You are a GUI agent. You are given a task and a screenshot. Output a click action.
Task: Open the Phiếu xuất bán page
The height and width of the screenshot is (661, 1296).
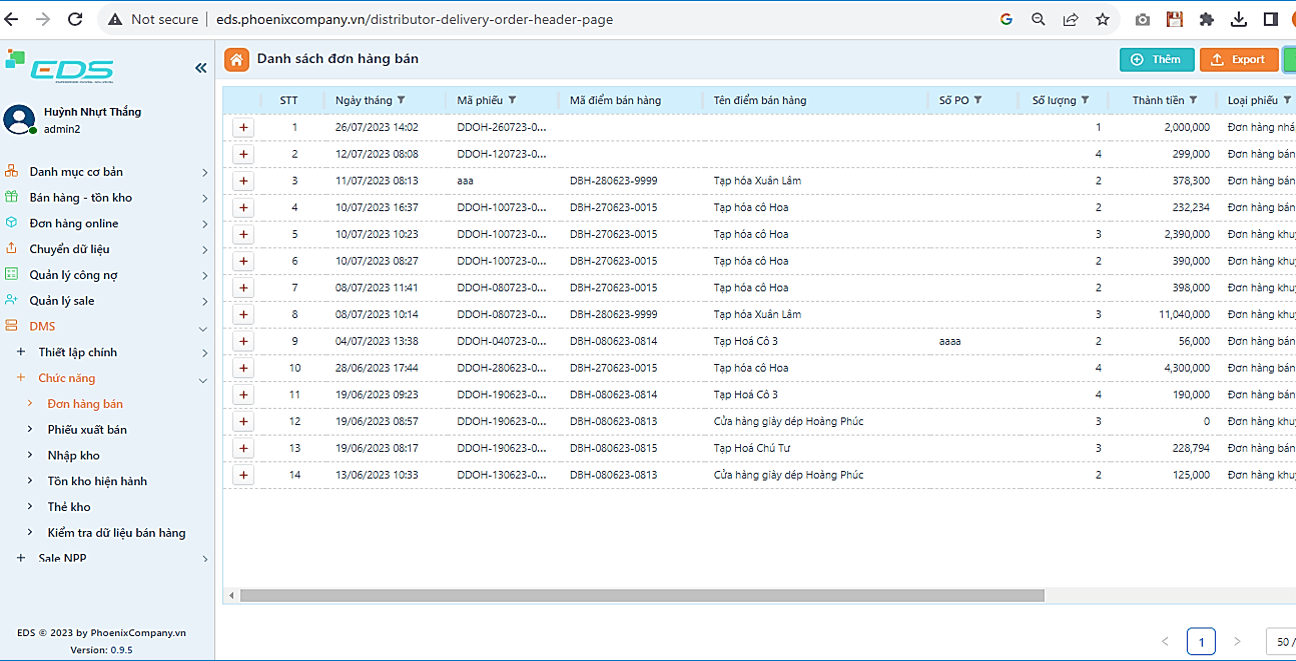(87, 430)
